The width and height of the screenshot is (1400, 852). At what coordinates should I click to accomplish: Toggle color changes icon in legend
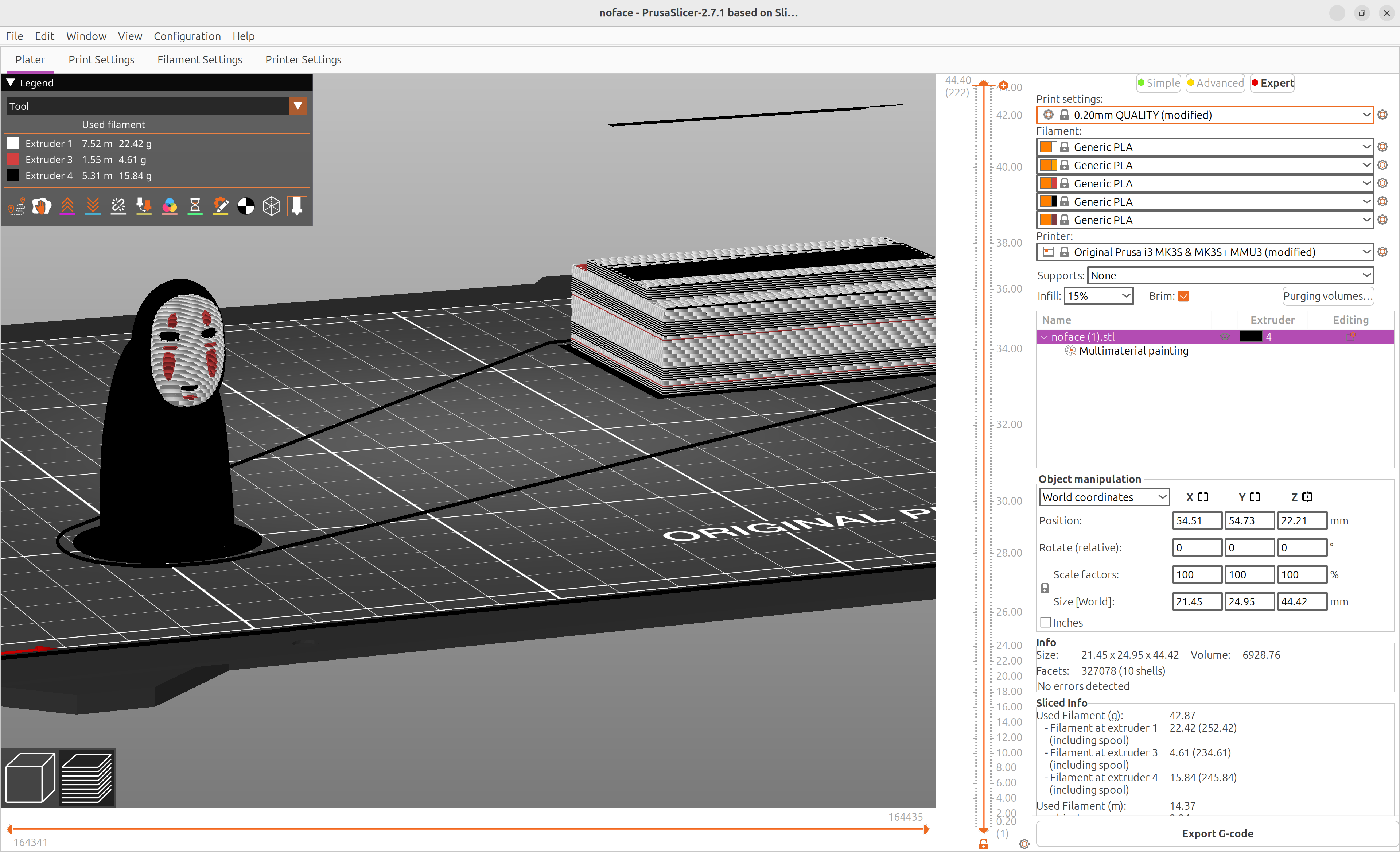point(169,206)
